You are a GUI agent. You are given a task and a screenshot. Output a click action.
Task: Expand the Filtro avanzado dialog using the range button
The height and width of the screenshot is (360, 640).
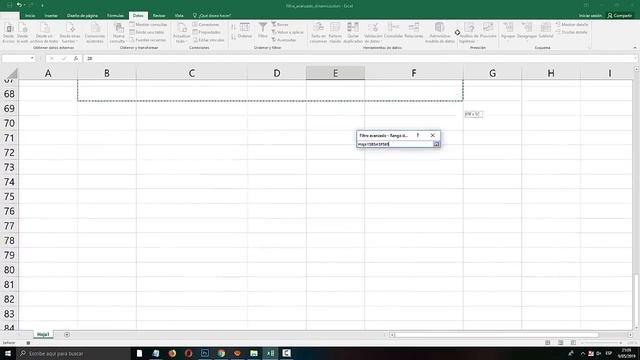pyautogui.click(x=436, y=144)
